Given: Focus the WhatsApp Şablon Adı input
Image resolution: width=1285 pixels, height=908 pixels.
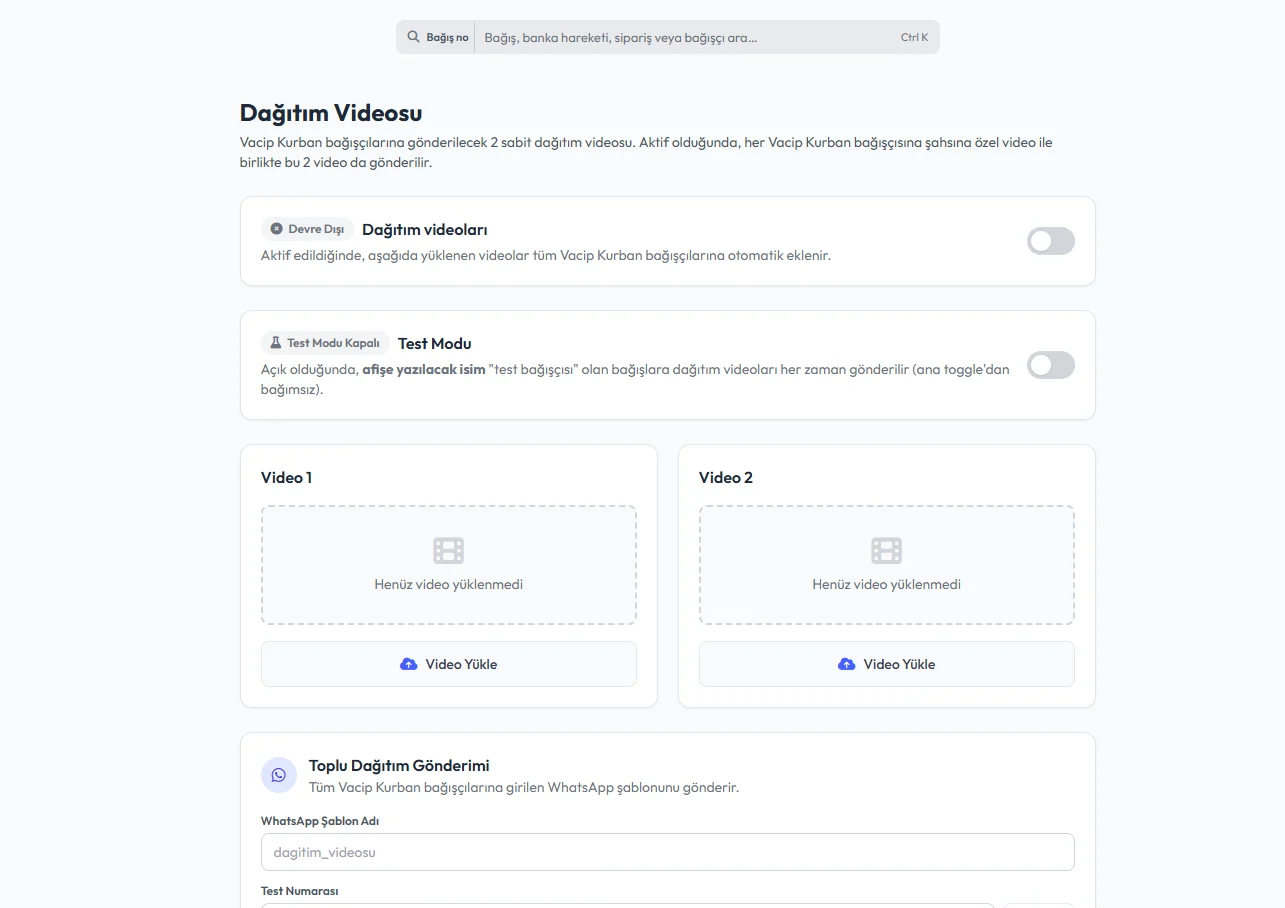Looking at the screenshot, I should coord(667,852).
